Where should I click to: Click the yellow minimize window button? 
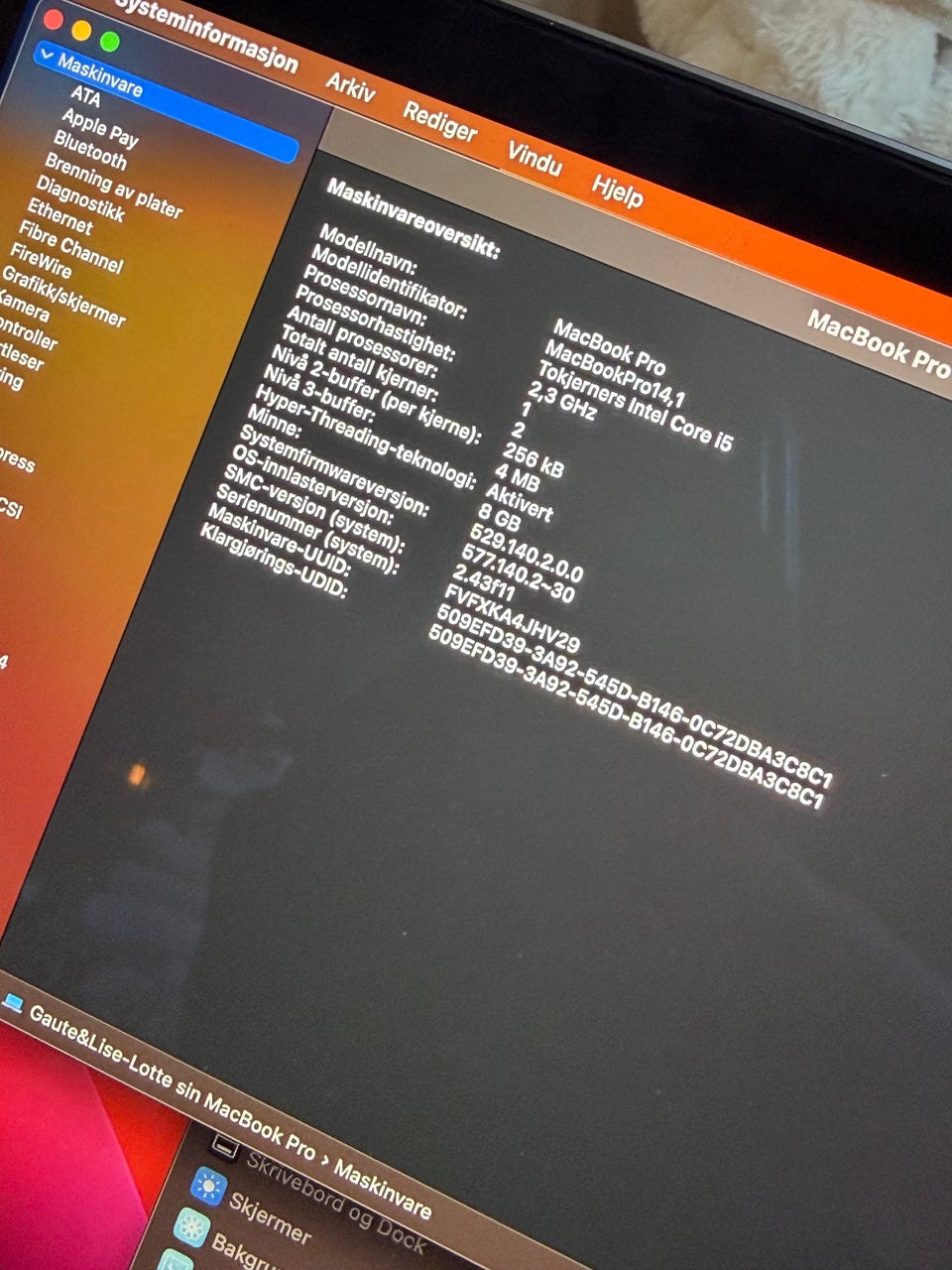(x=81, y=31)
